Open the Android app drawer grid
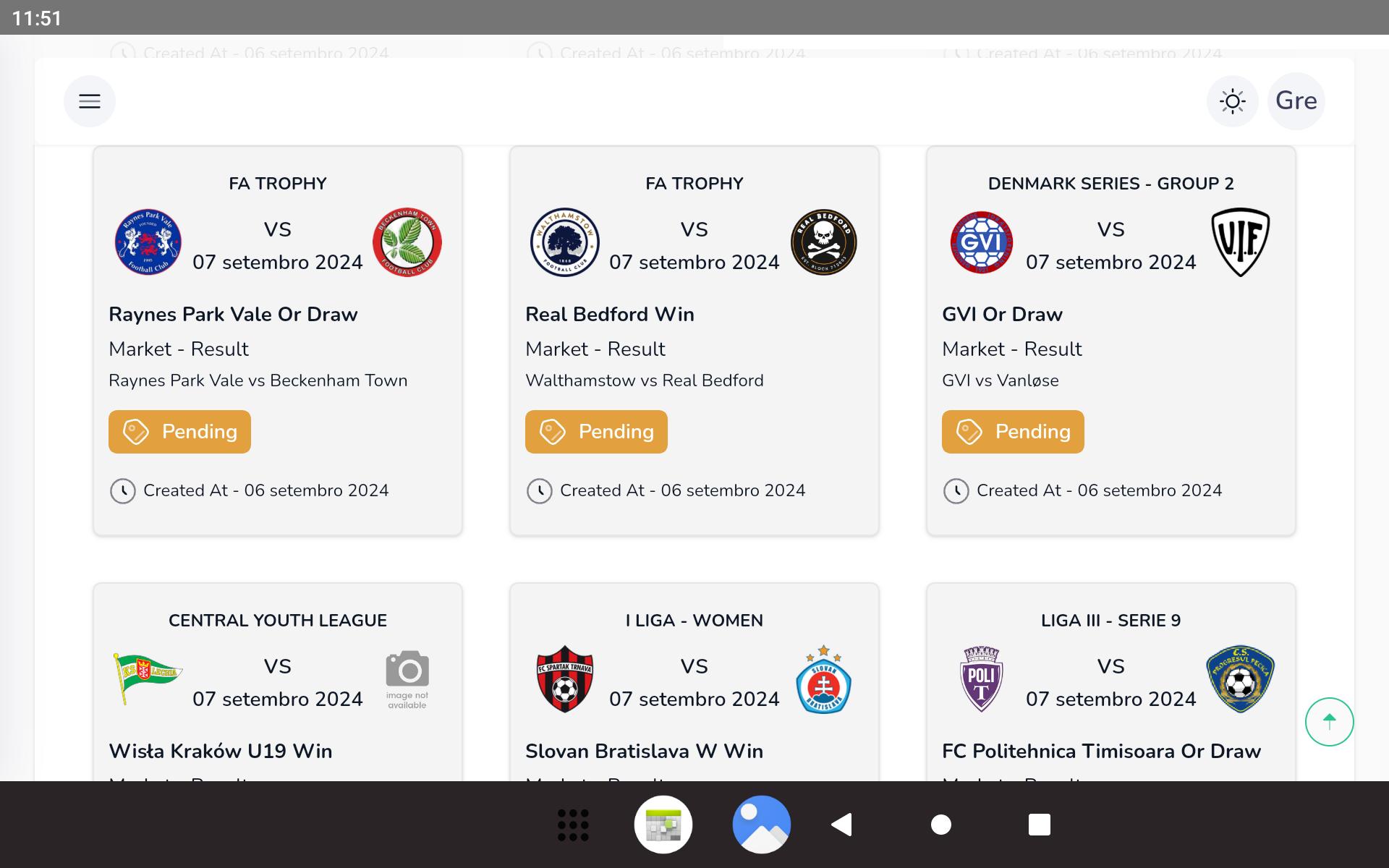 click(573, 825)
